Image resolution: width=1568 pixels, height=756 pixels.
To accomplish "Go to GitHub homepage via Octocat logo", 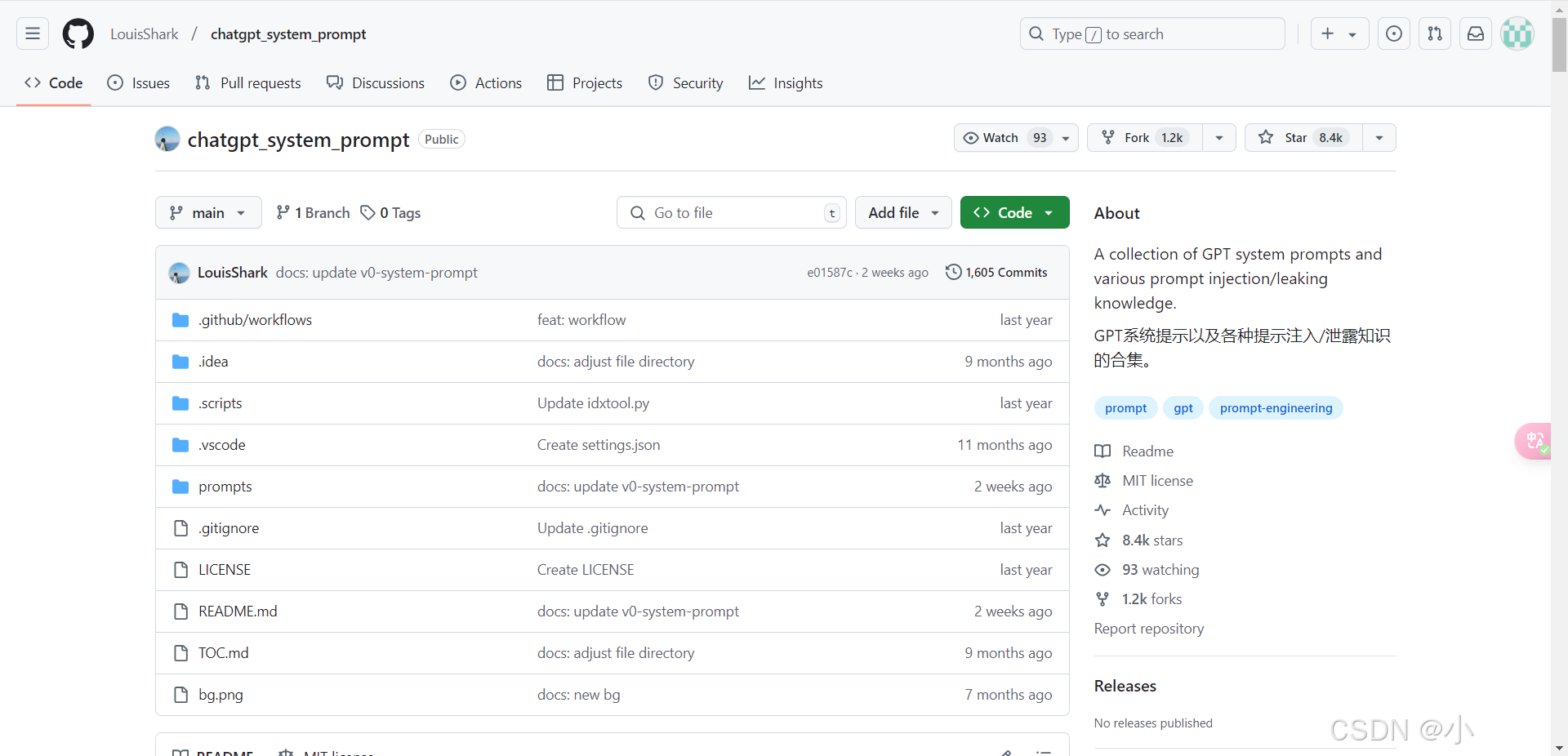I will 78,33.
